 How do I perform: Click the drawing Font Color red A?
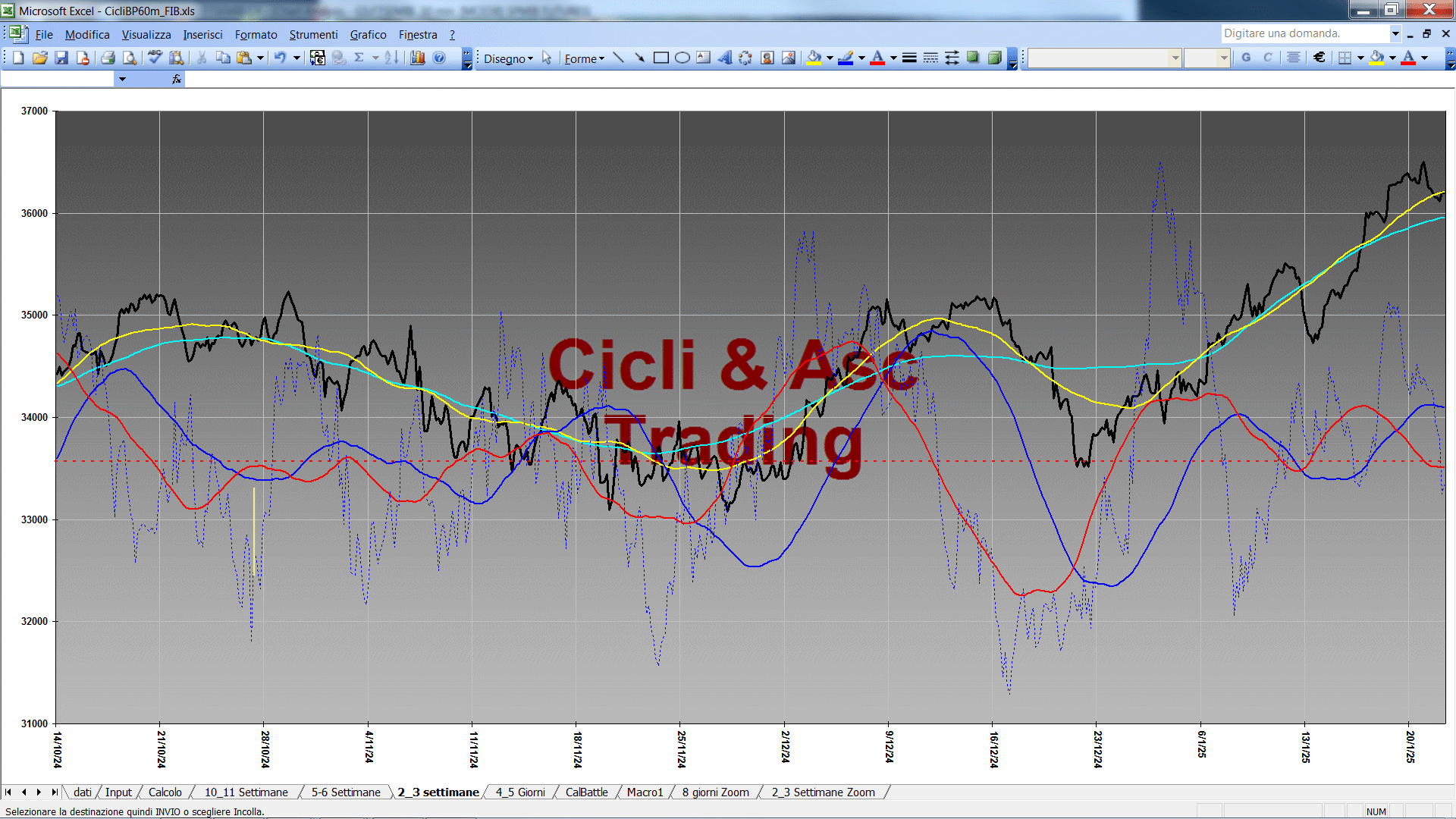pos(877,58)
